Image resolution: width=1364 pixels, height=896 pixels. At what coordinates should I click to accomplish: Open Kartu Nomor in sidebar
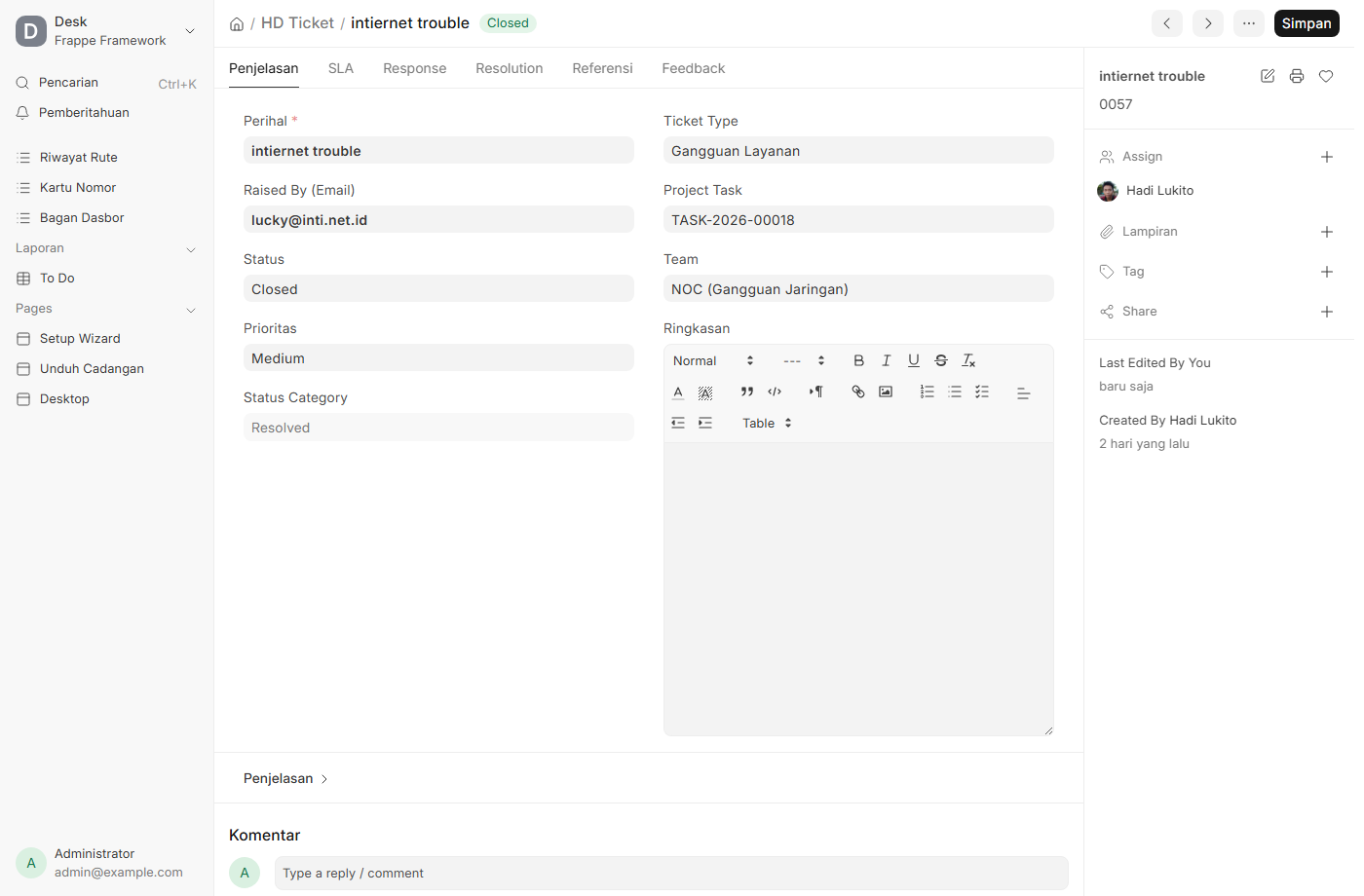(x=106, y=188)
